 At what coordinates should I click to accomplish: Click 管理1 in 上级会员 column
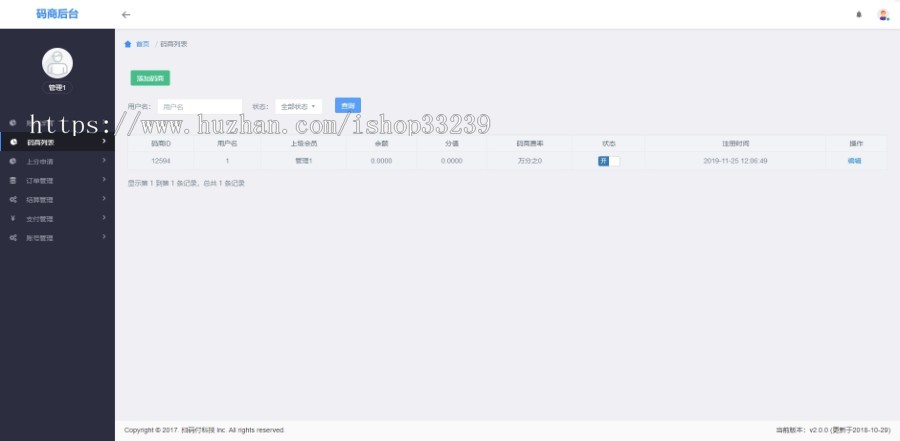(x=304, y=161)
